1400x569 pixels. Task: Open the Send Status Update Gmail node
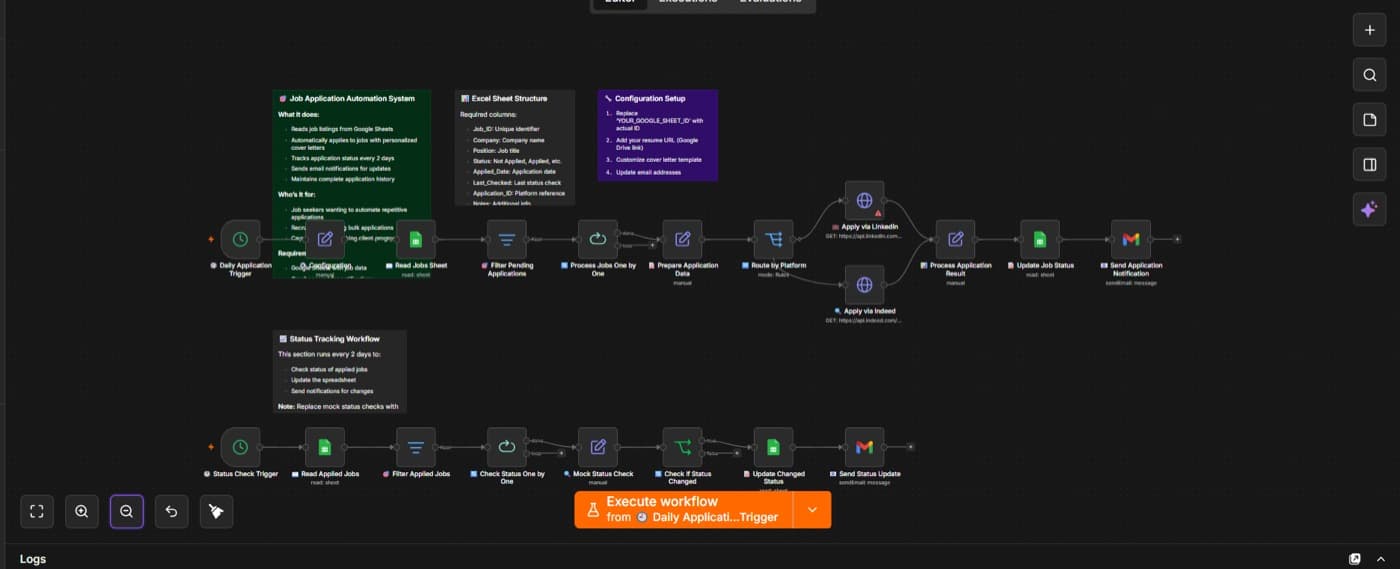(x=865, y=447)
